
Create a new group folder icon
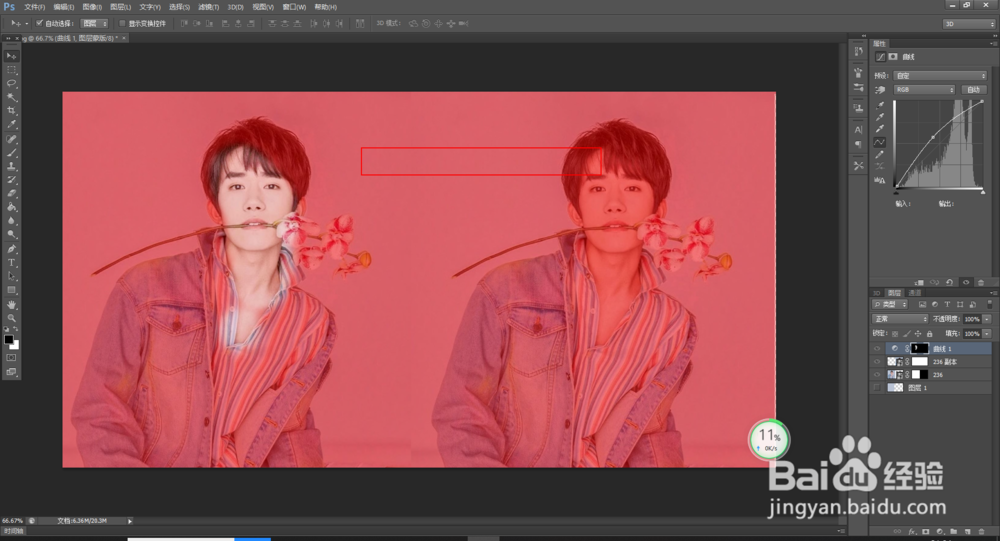point(953,531)
